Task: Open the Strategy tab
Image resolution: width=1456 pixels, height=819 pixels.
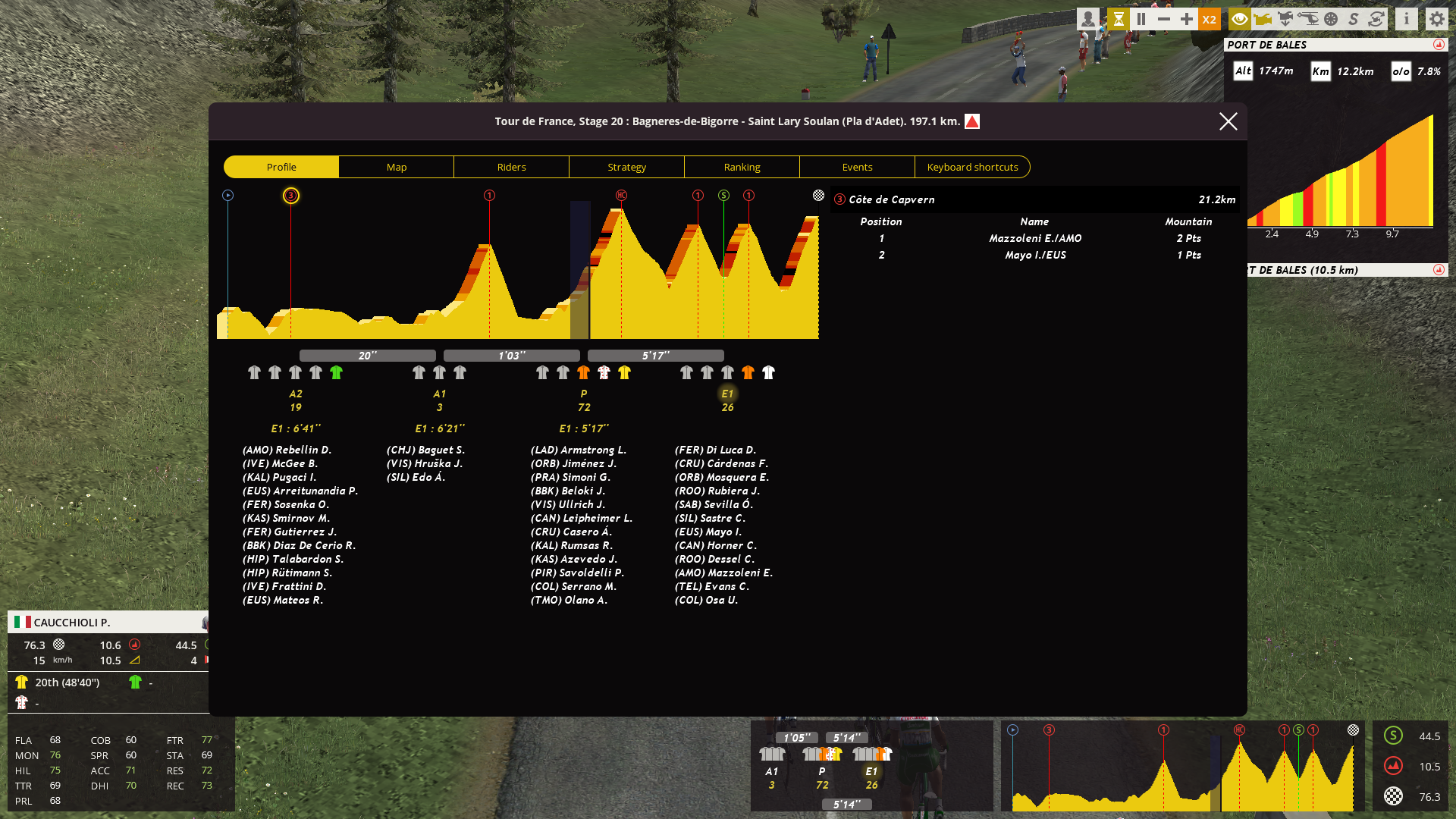Action: point(627,167)
